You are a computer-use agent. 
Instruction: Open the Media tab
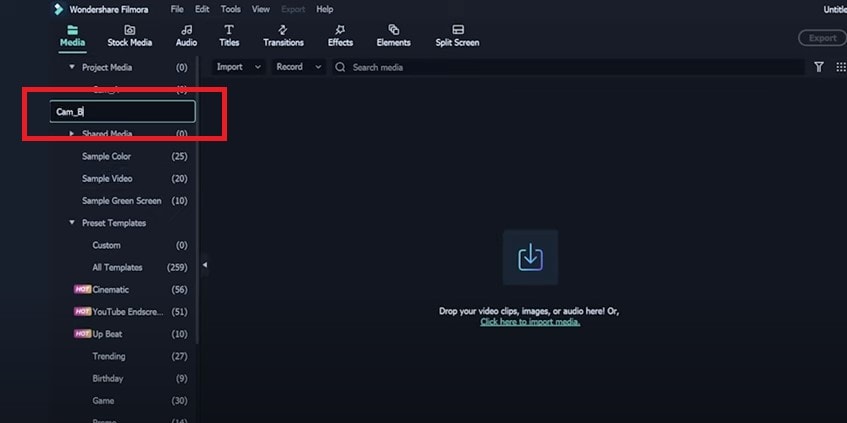click(72, 36)
